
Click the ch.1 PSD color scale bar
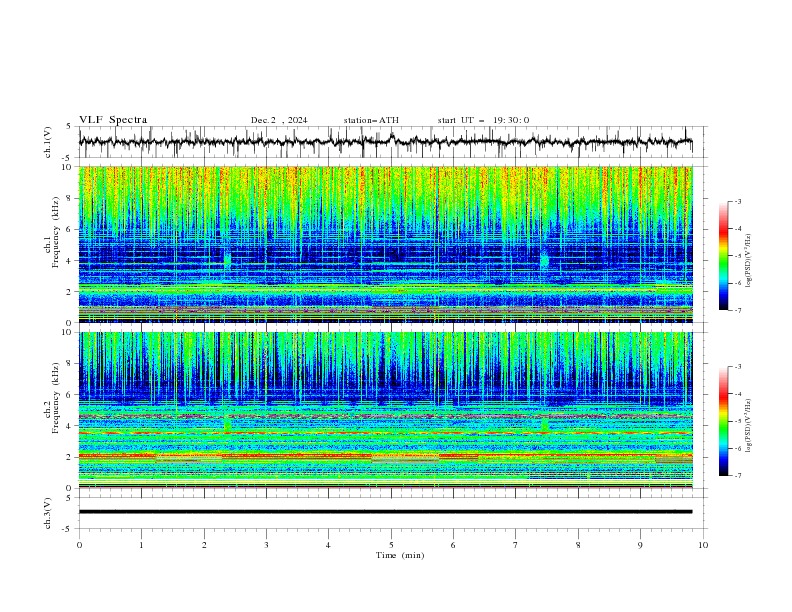pyautogui.click(x=724, y=256)
